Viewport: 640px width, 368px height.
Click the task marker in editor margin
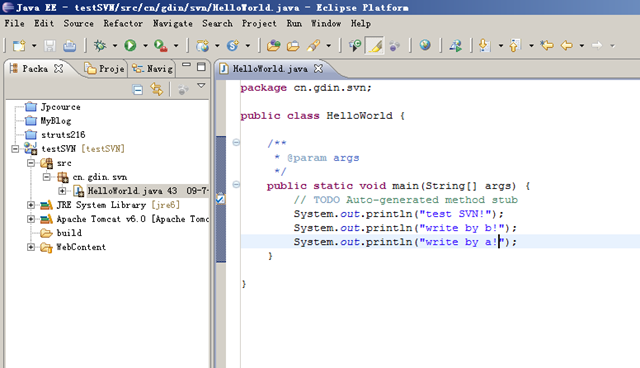click(x=220, y=199)
